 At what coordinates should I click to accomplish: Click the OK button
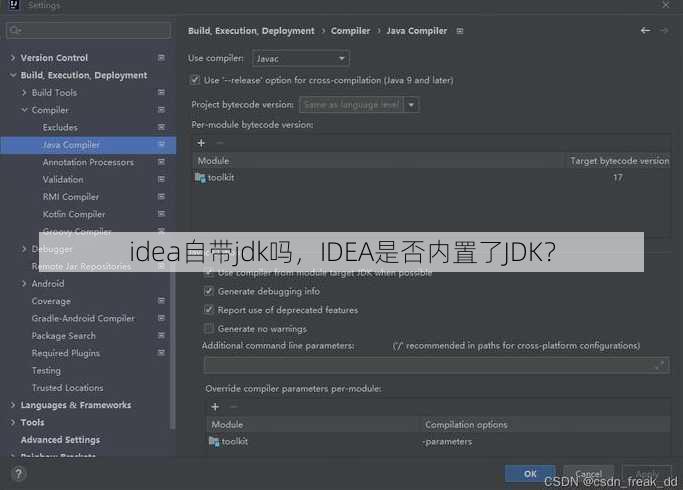click(x=530, y=474)
